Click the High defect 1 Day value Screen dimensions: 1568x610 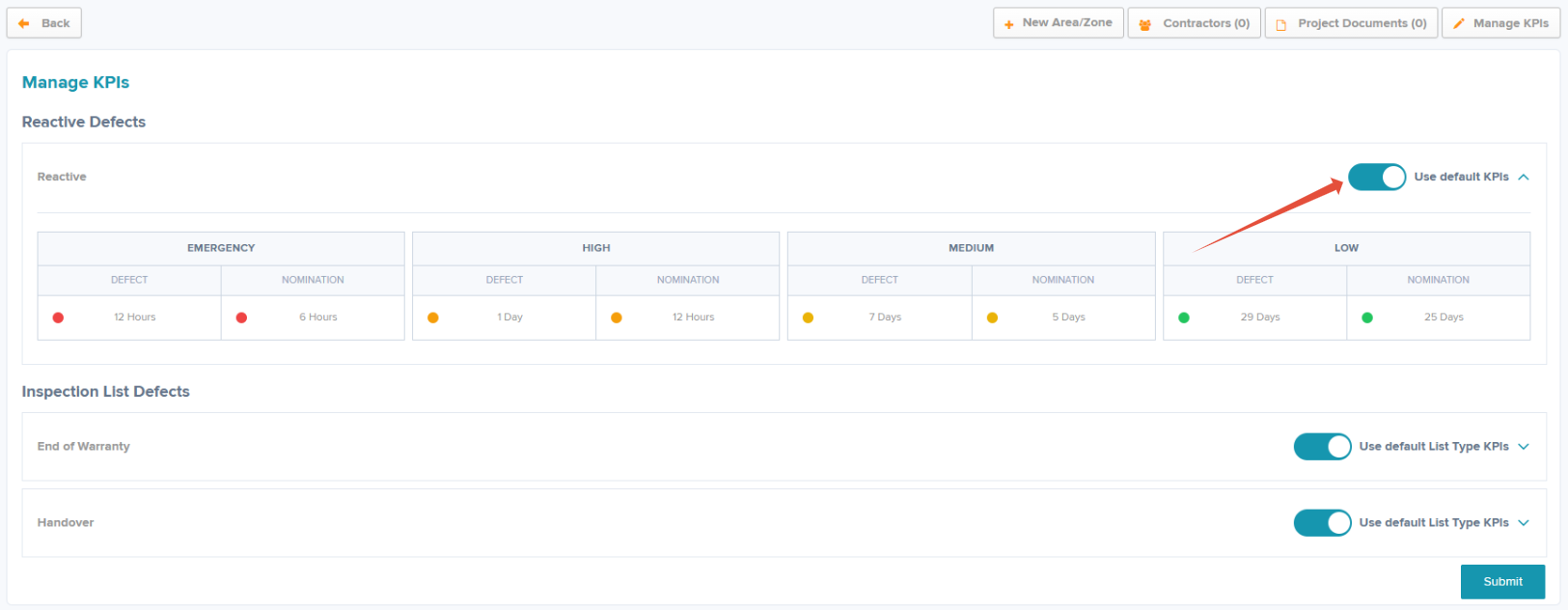point(509,318)
